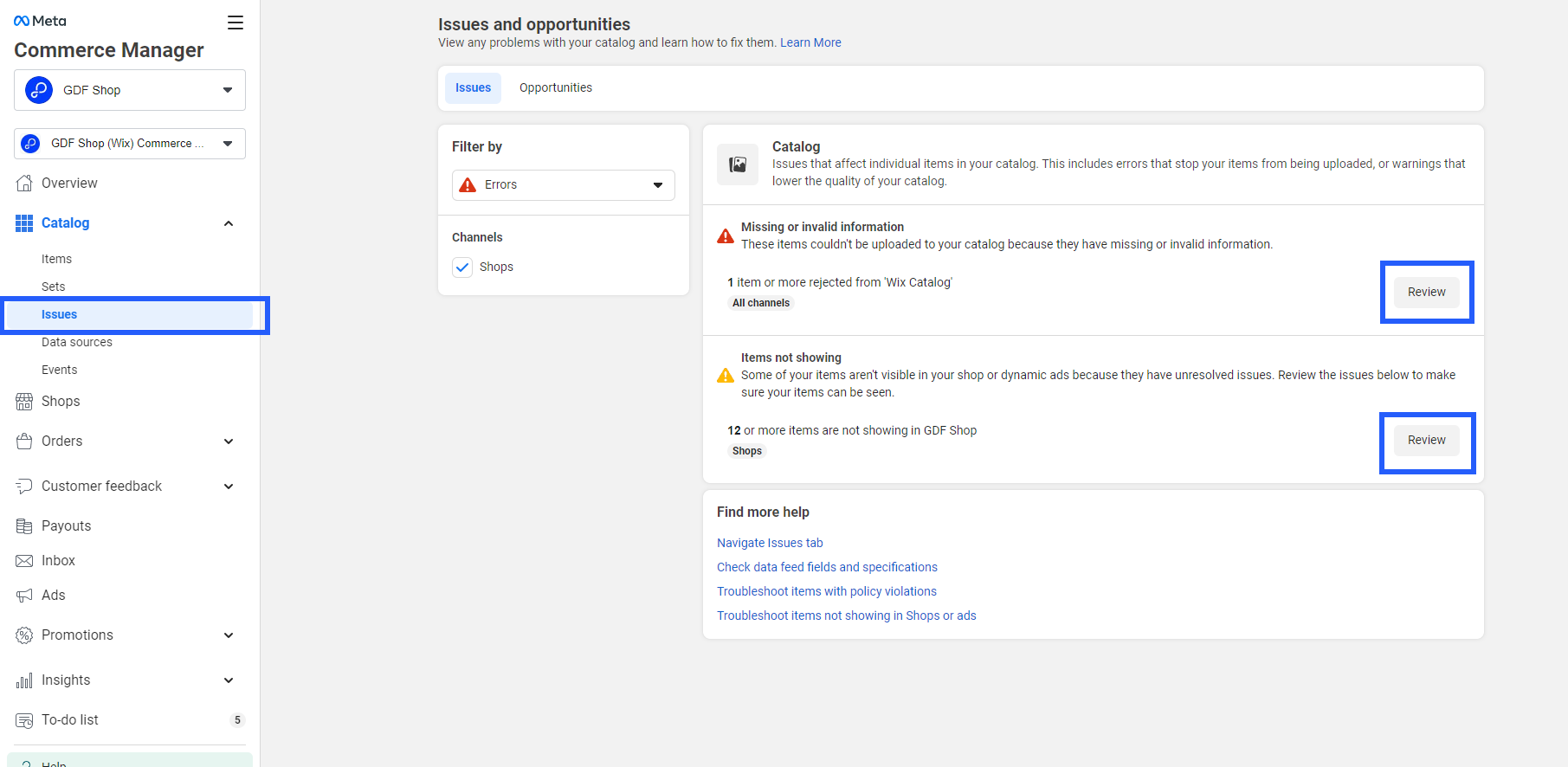
Task: Click the Learn More link
Action: 810,42
